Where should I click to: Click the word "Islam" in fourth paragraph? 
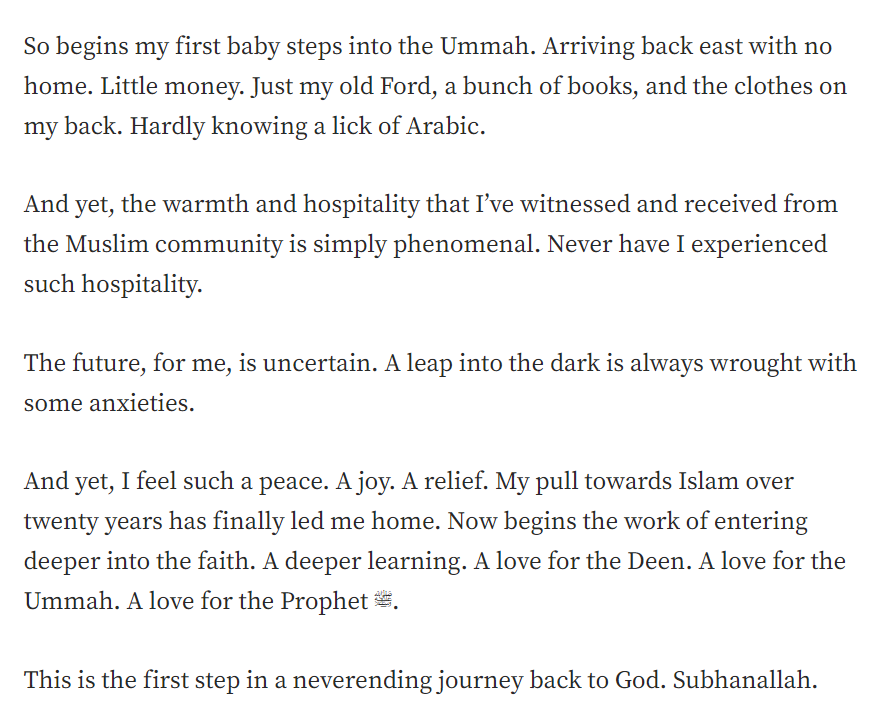708,482
